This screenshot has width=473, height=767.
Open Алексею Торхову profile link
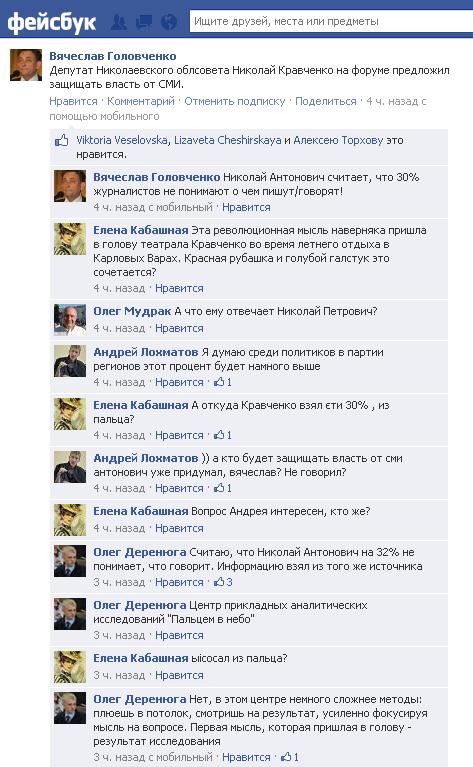[338, 140]
